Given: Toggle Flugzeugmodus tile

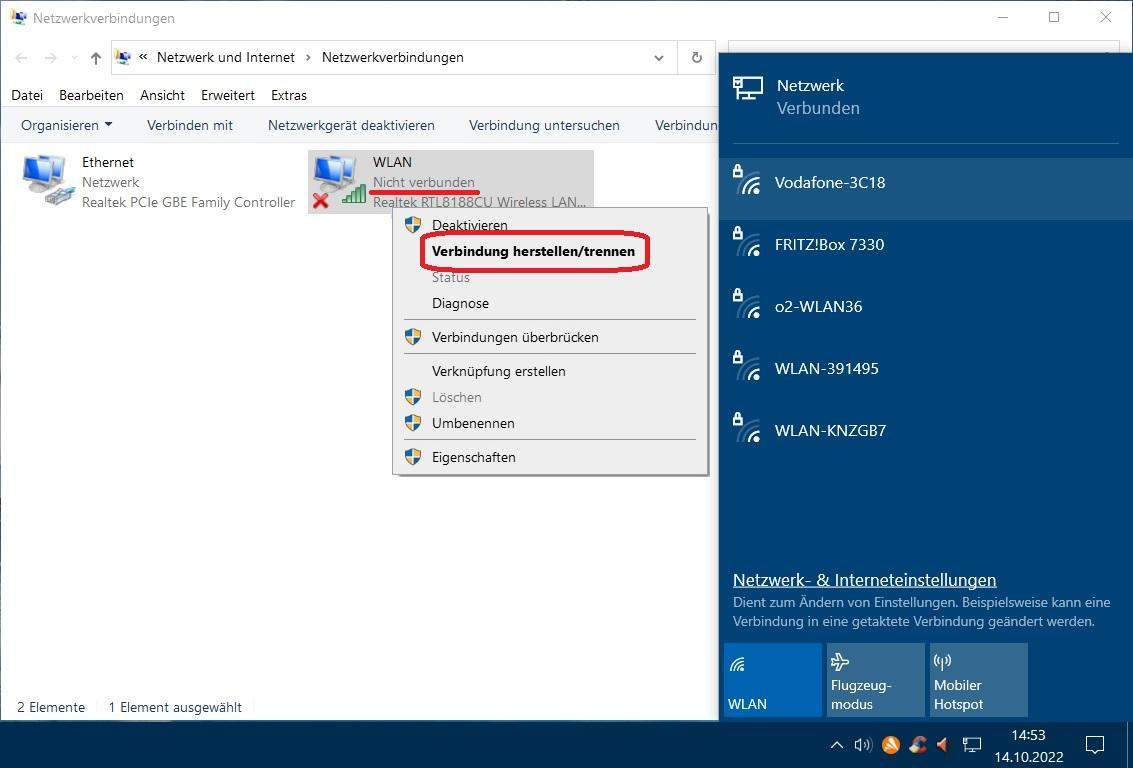Looking at the screenshot, I should coord(875,679).
